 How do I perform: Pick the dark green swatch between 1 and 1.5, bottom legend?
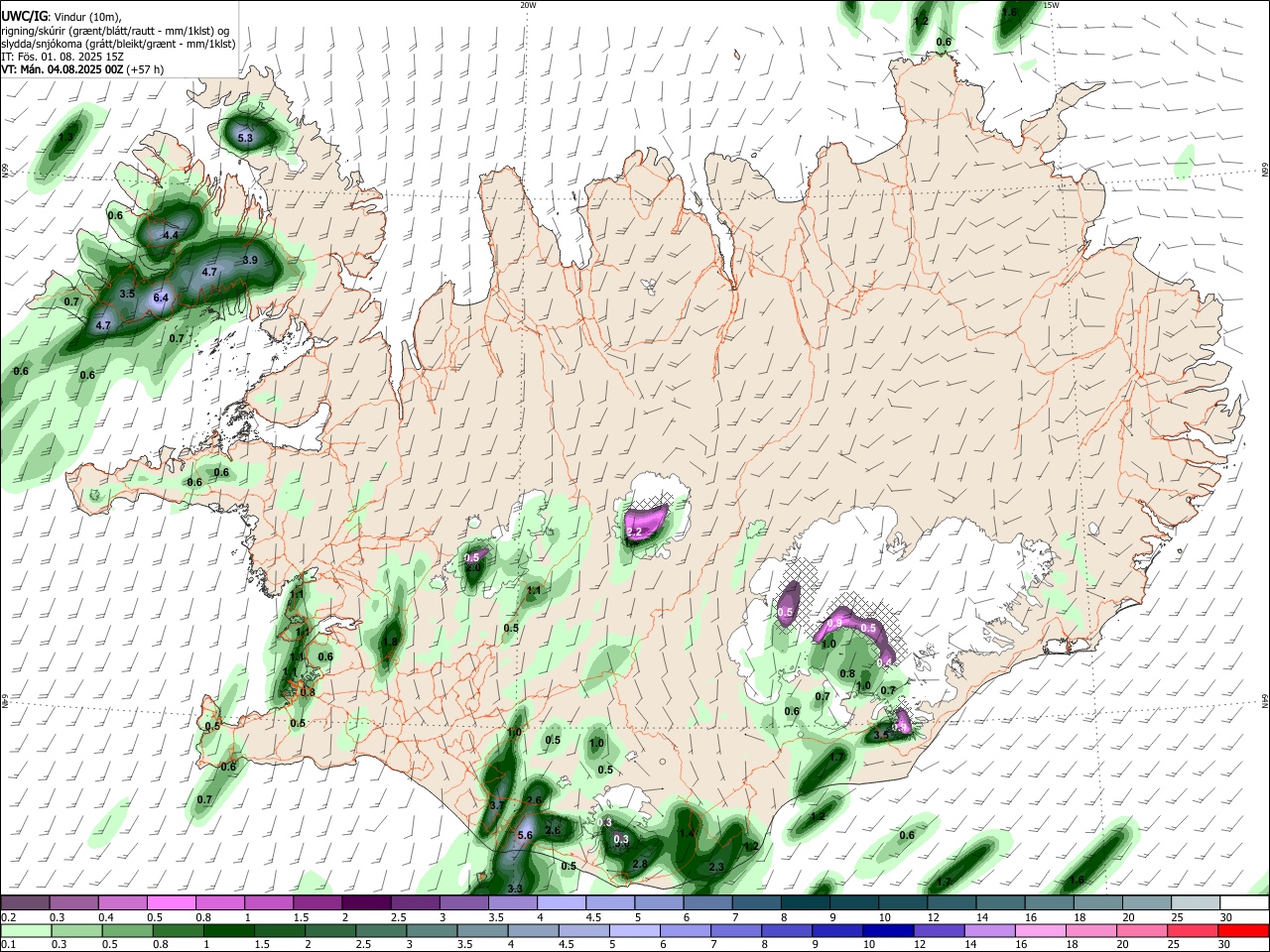click(227, 930)
